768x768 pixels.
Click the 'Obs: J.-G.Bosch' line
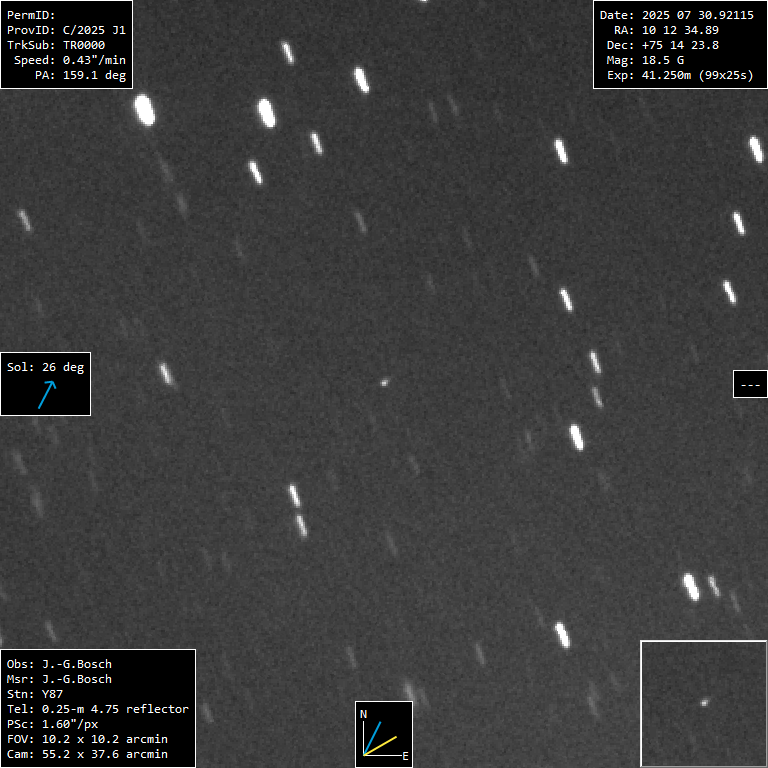(59, 664)
